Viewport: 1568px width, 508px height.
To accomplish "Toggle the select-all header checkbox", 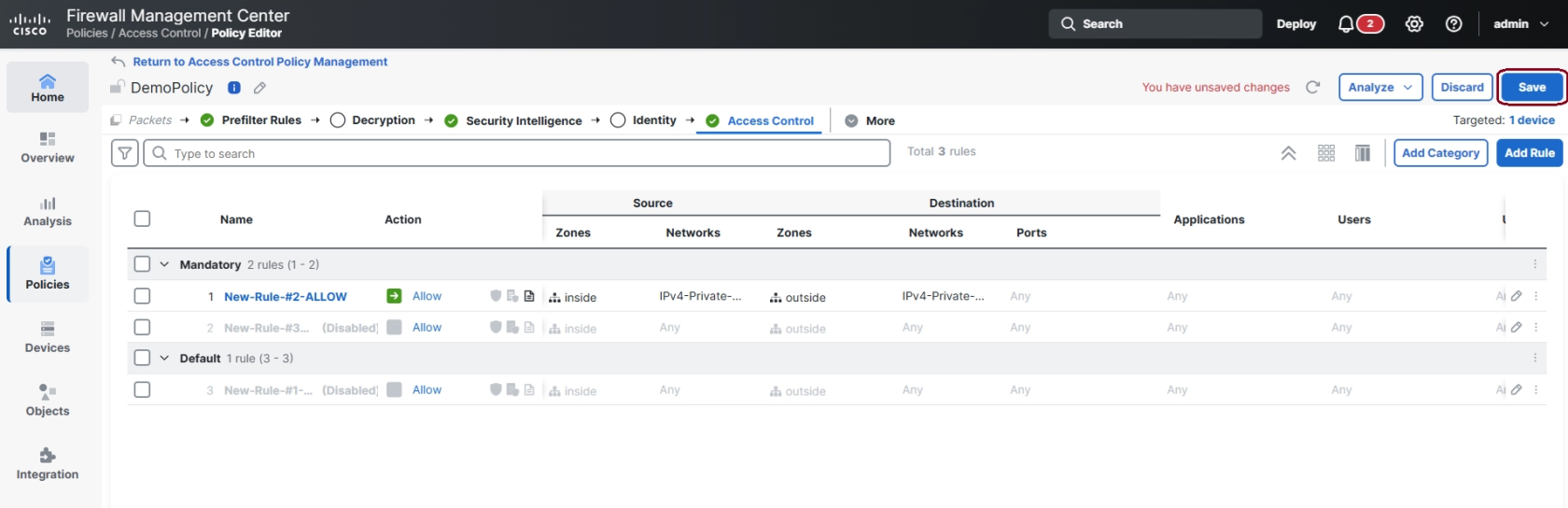I will pyautogui.click(x=142, y=219).
